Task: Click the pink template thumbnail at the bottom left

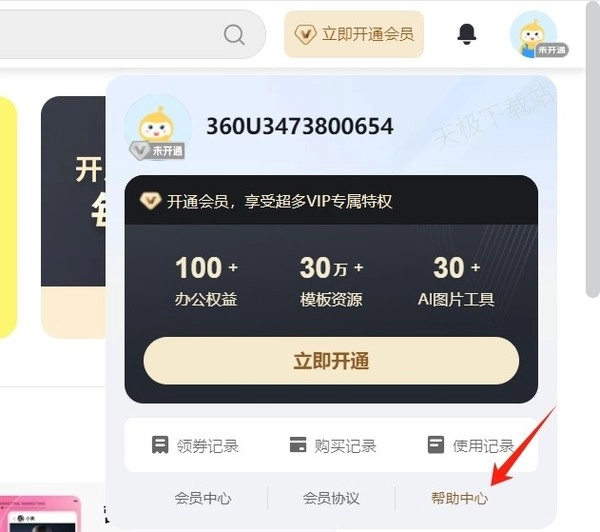Action: coord(40,514)
